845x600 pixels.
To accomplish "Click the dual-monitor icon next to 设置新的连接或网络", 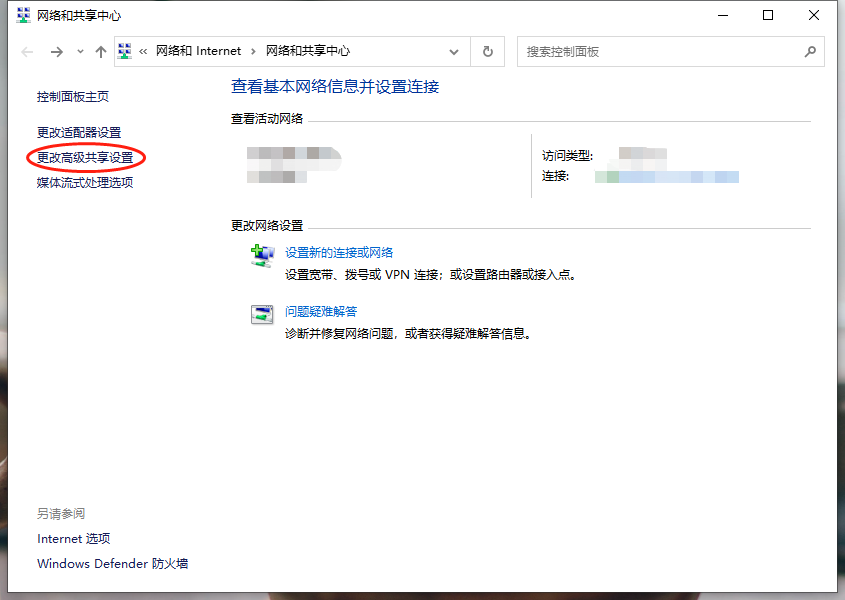I will [262, 256].
